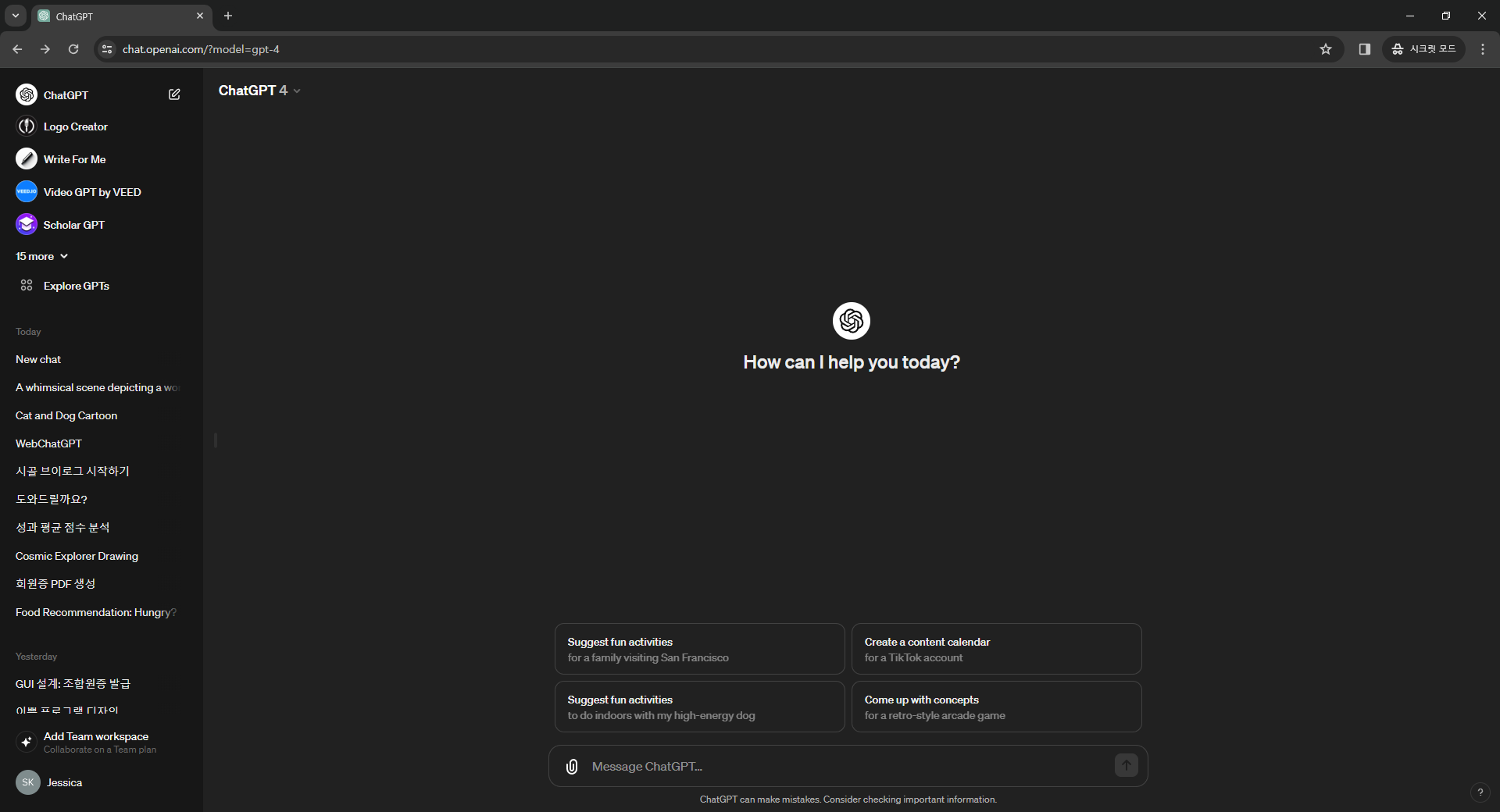Open the Logo Creator GPT icon
The width and height of the screenshot is (1500, 812).
click(x=27, y=126)
